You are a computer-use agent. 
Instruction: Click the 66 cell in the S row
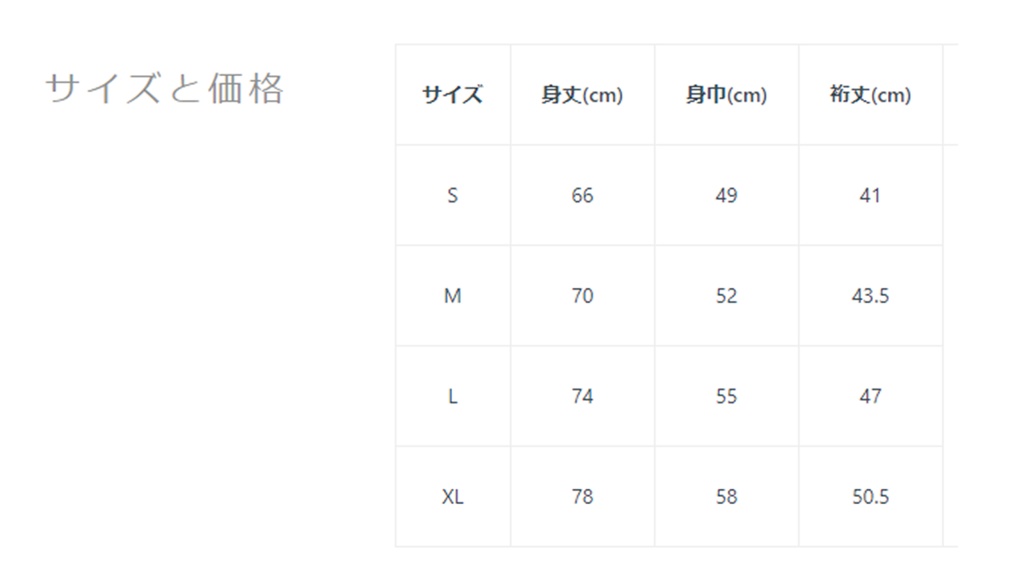[582, 196]
